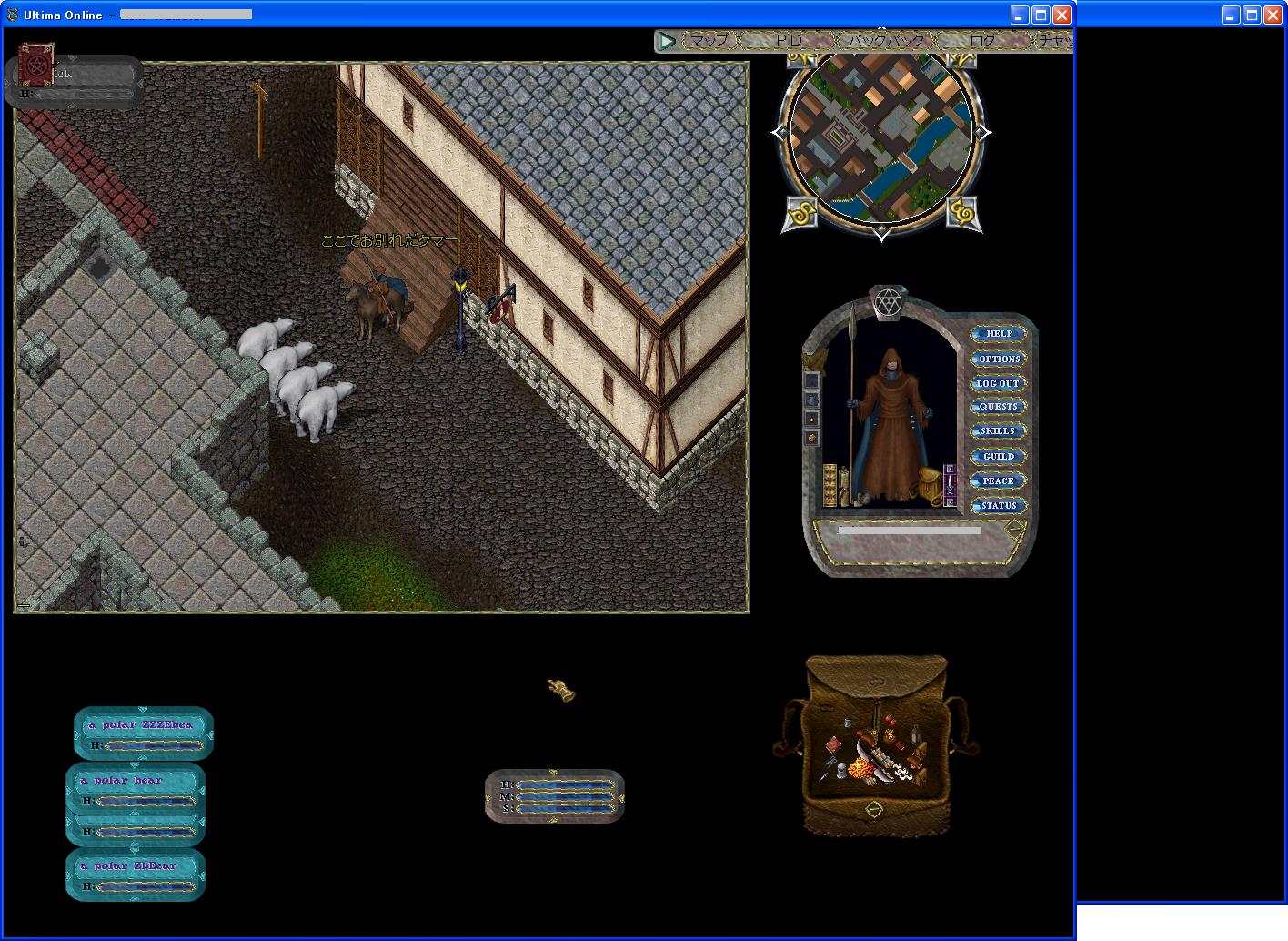Screen dimensions: 1288x941
Task: Open the QUESTS log
Action: pos(999,407)
